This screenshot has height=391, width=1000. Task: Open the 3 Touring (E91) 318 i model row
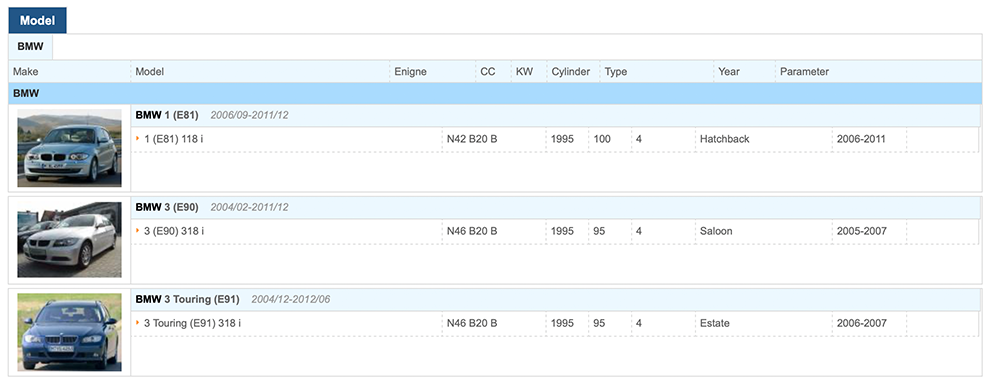[555, 323]
